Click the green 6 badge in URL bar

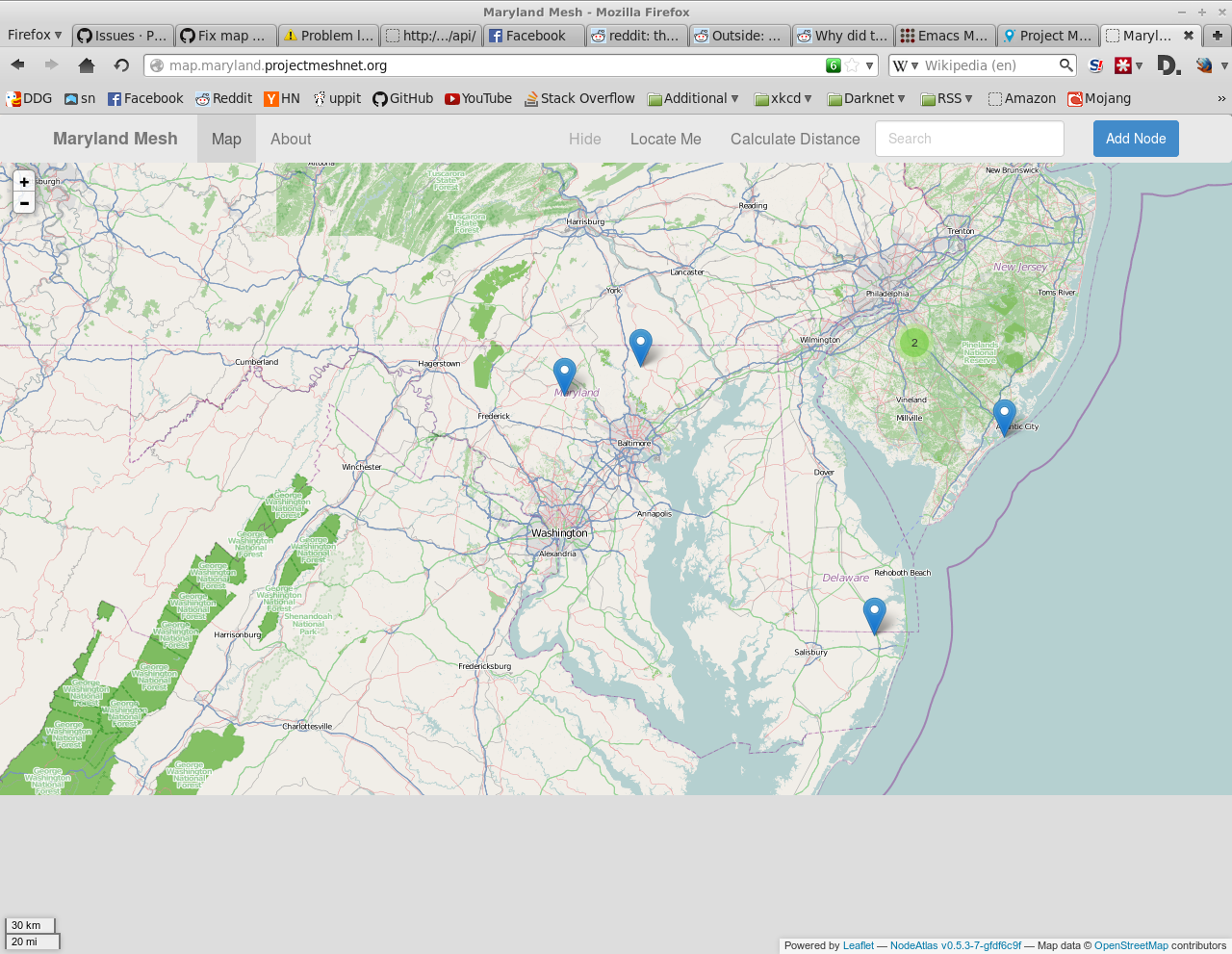(834, 65)
